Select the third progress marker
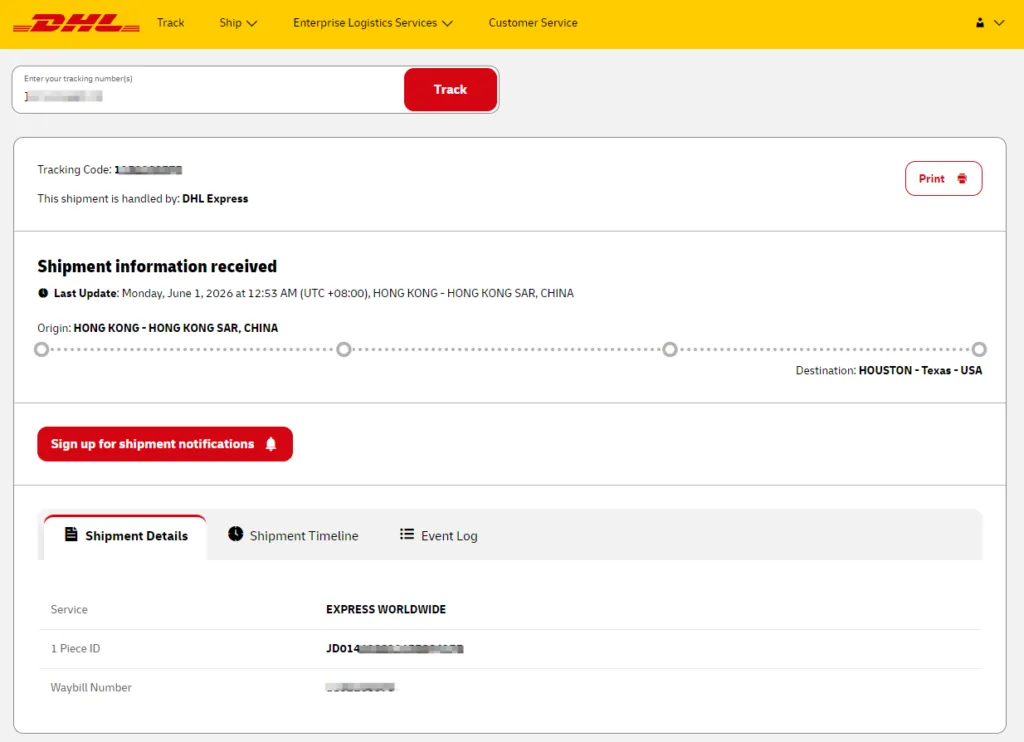The height and width of the screenshot is (742, 1024). 669,349
